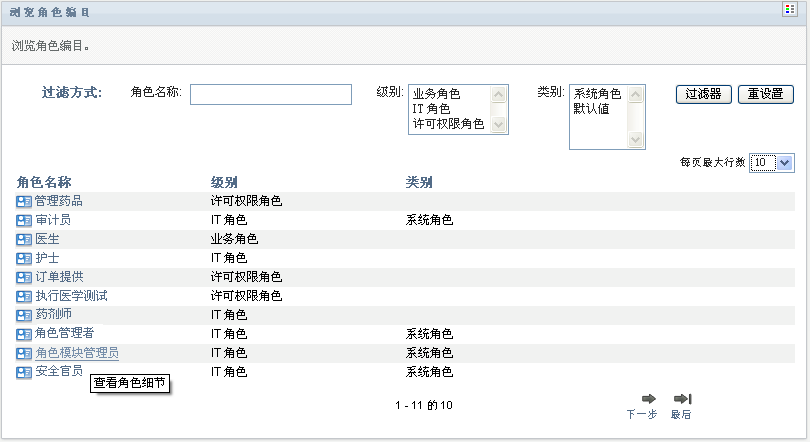810x442 pixels.
Task: Click IT 角色 cell in 护士 row
Action: click(x=229, y=258)
